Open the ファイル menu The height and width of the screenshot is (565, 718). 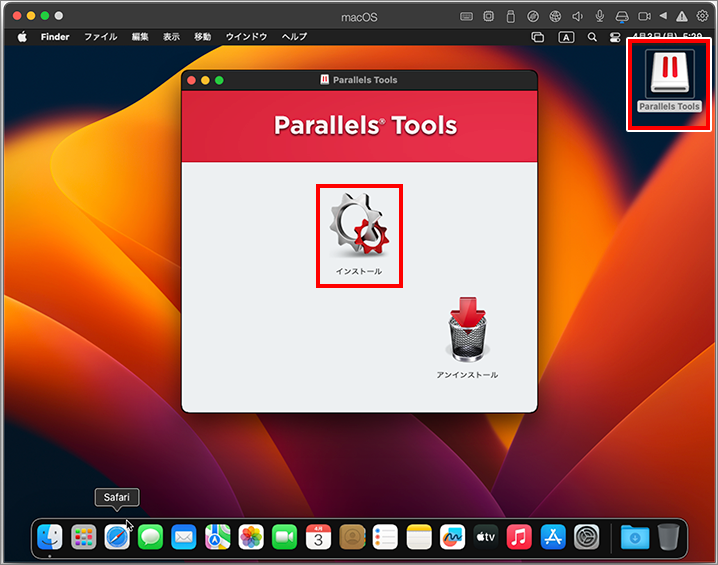point(101,37)
